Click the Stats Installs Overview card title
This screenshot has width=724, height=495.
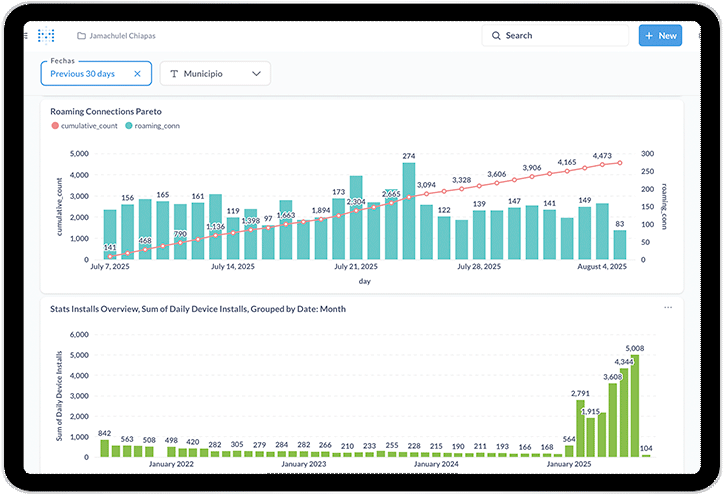(x=198, y=309)
